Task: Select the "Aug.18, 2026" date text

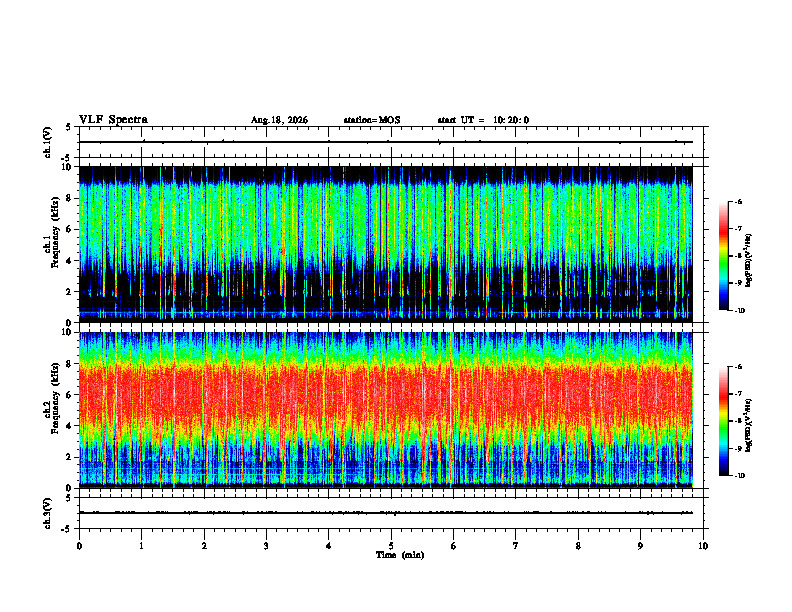Action: 279,120
